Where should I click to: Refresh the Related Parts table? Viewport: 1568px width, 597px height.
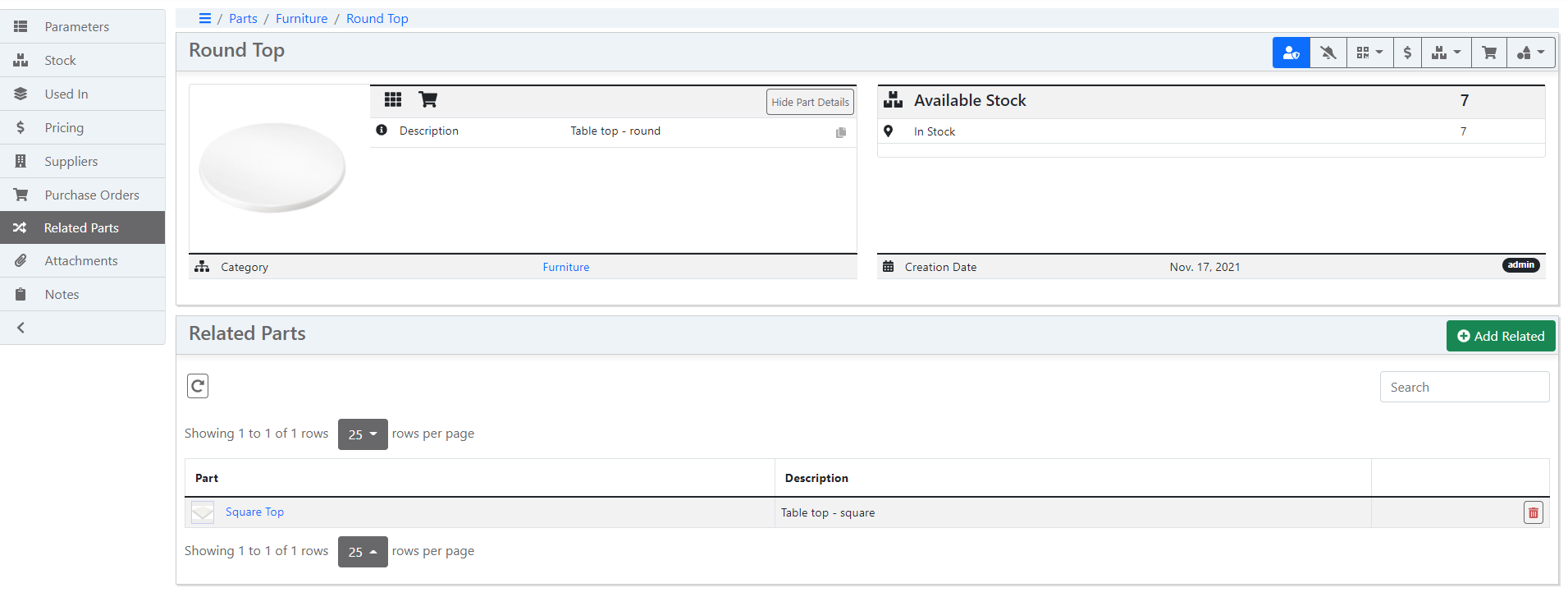click(x=198, y=386)
